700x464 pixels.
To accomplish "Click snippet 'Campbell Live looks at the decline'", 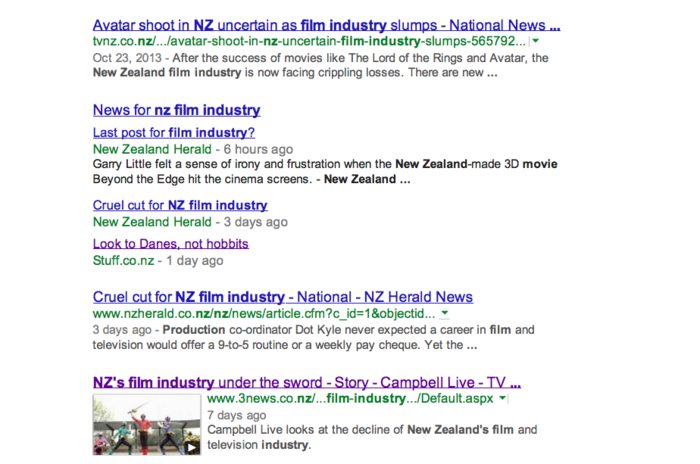I will tap(372, 437).
